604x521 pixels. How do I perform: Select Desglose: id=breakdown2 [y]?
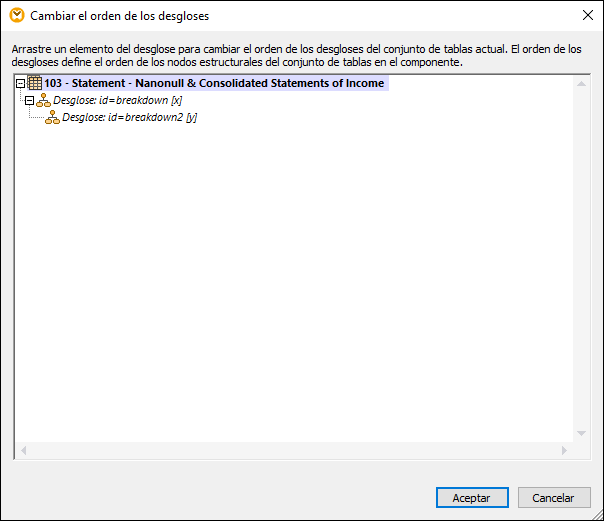pos(129,118)
